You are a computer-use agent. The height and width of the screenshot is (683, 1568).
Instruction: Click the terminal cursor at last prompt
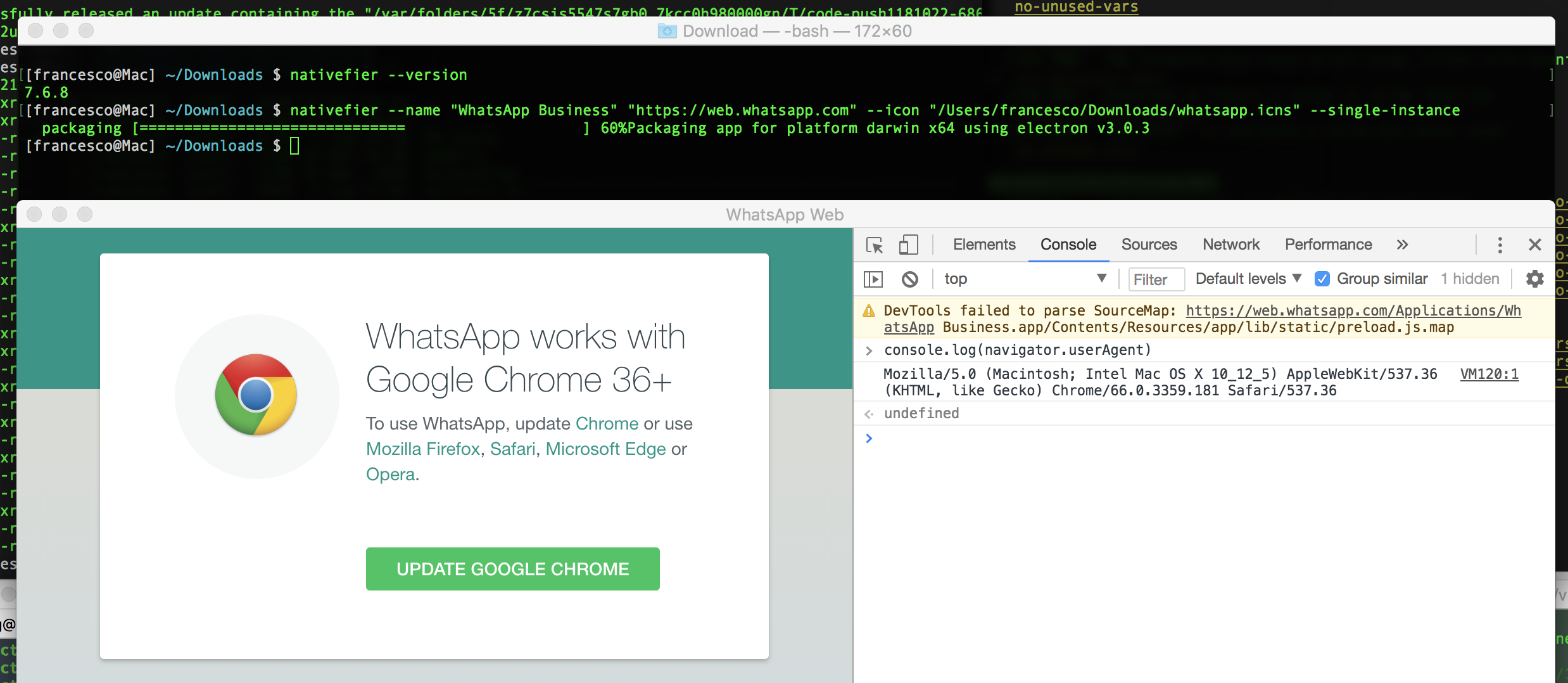pos(294,146)
